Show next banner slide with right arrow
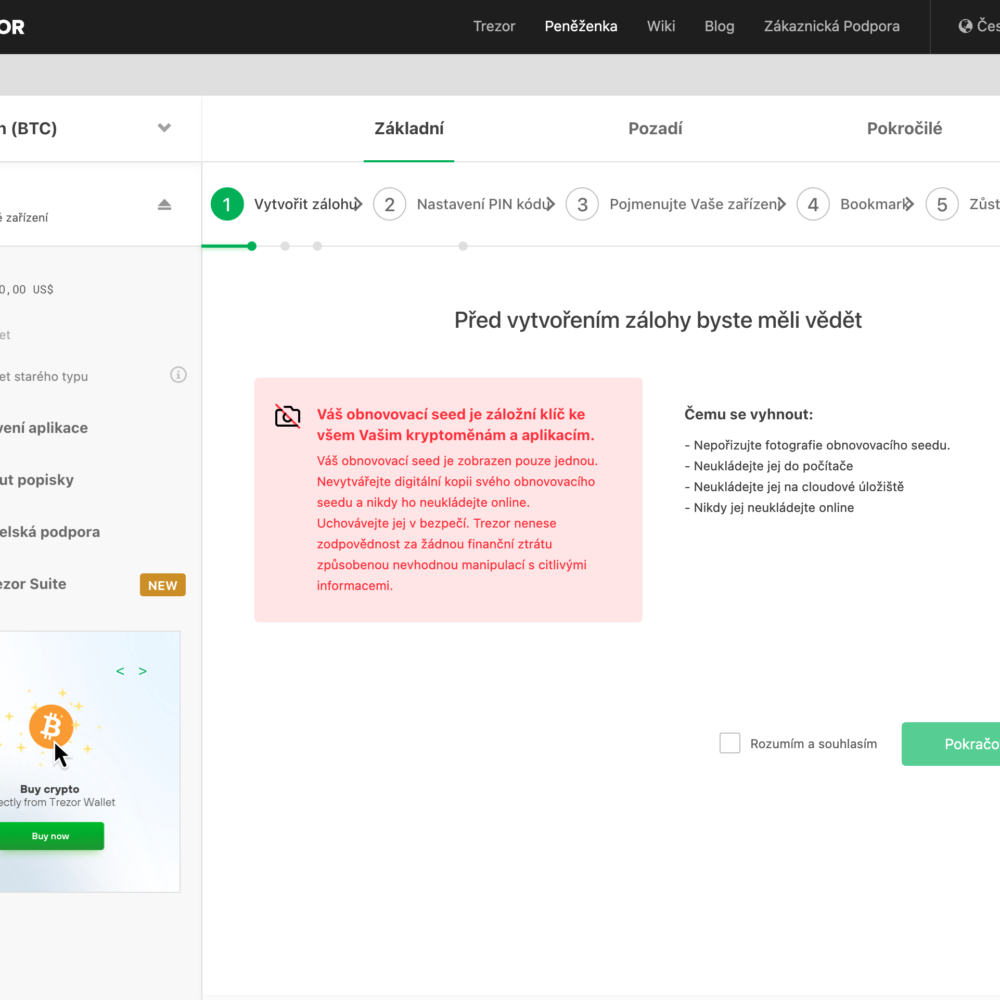This screenshot has height=1000, width=1000. 143,671
